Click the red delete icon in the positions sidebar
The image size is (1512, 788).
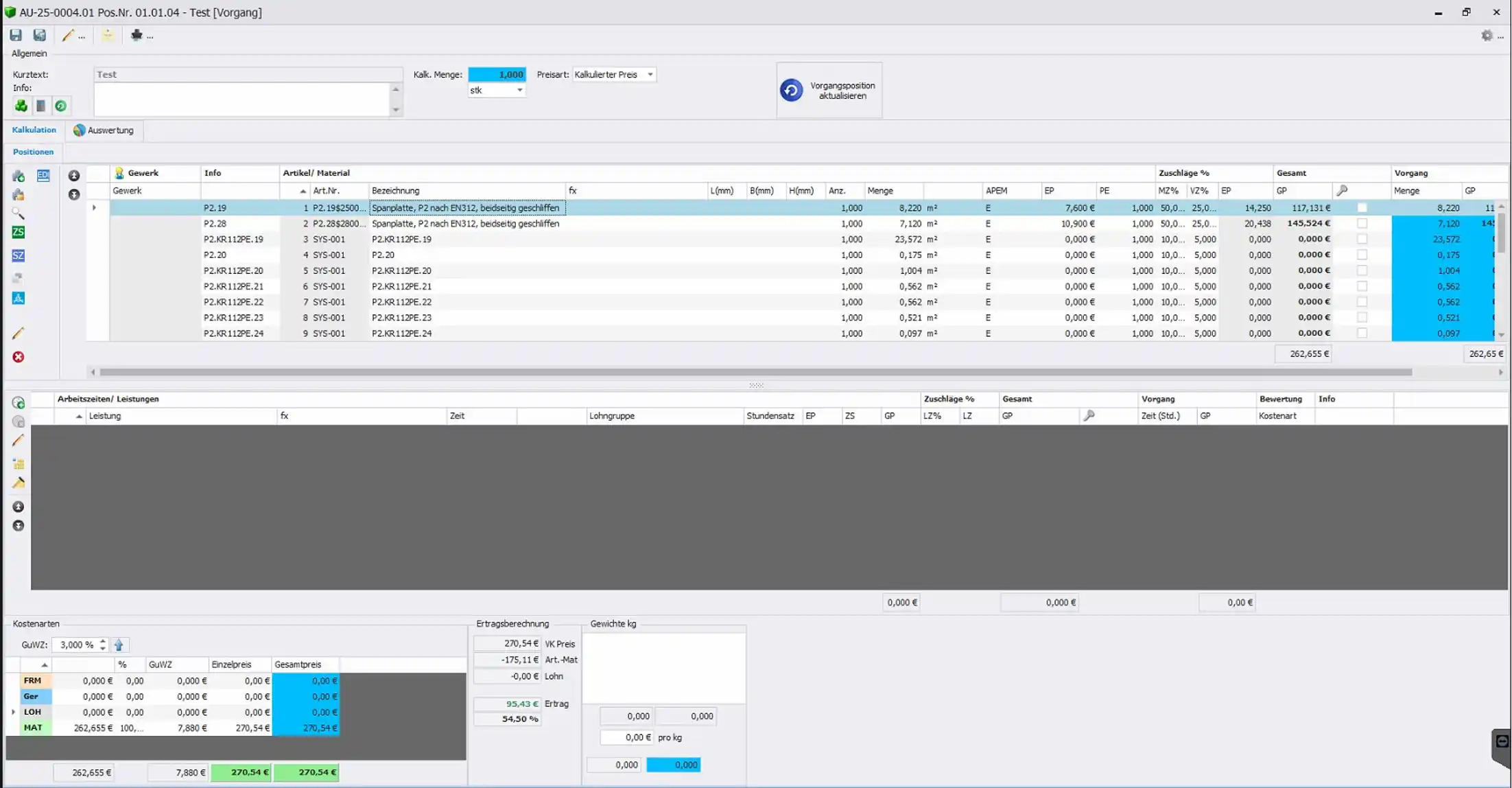pyautogui.click(x=19, y=357)
